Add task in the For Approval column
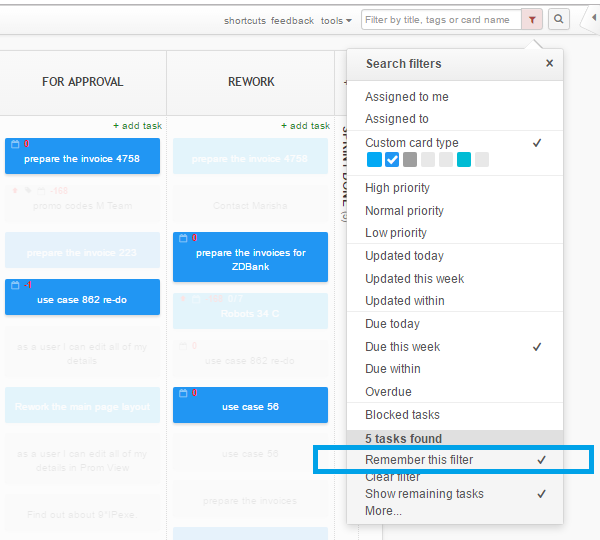Image resolution: width=600 pixels, height=540 pixels. click(138, 126)
